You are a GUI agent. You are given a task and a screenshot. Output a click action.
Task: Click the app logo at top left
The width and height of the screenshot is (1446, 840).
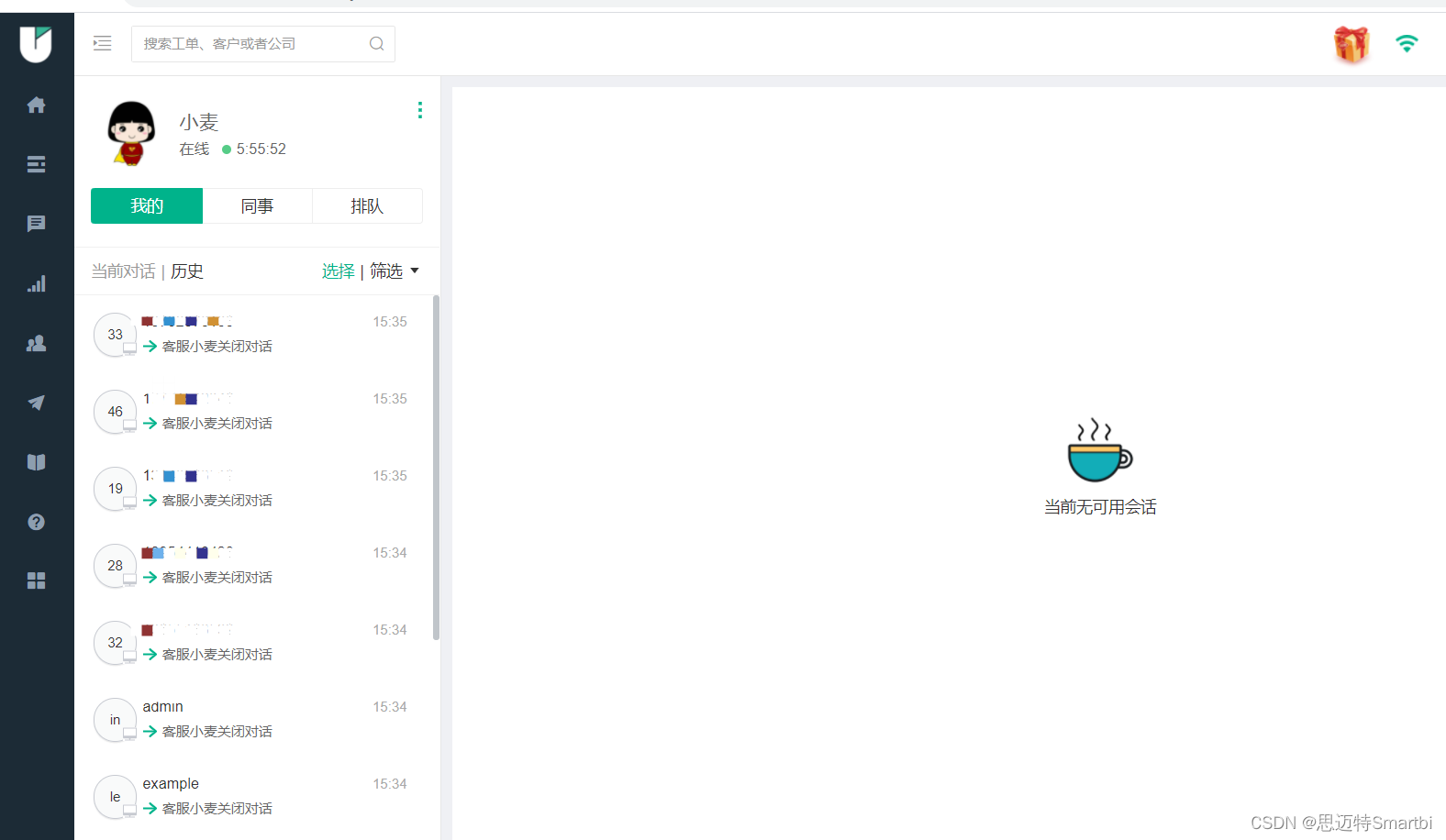(x=36, y=44)
